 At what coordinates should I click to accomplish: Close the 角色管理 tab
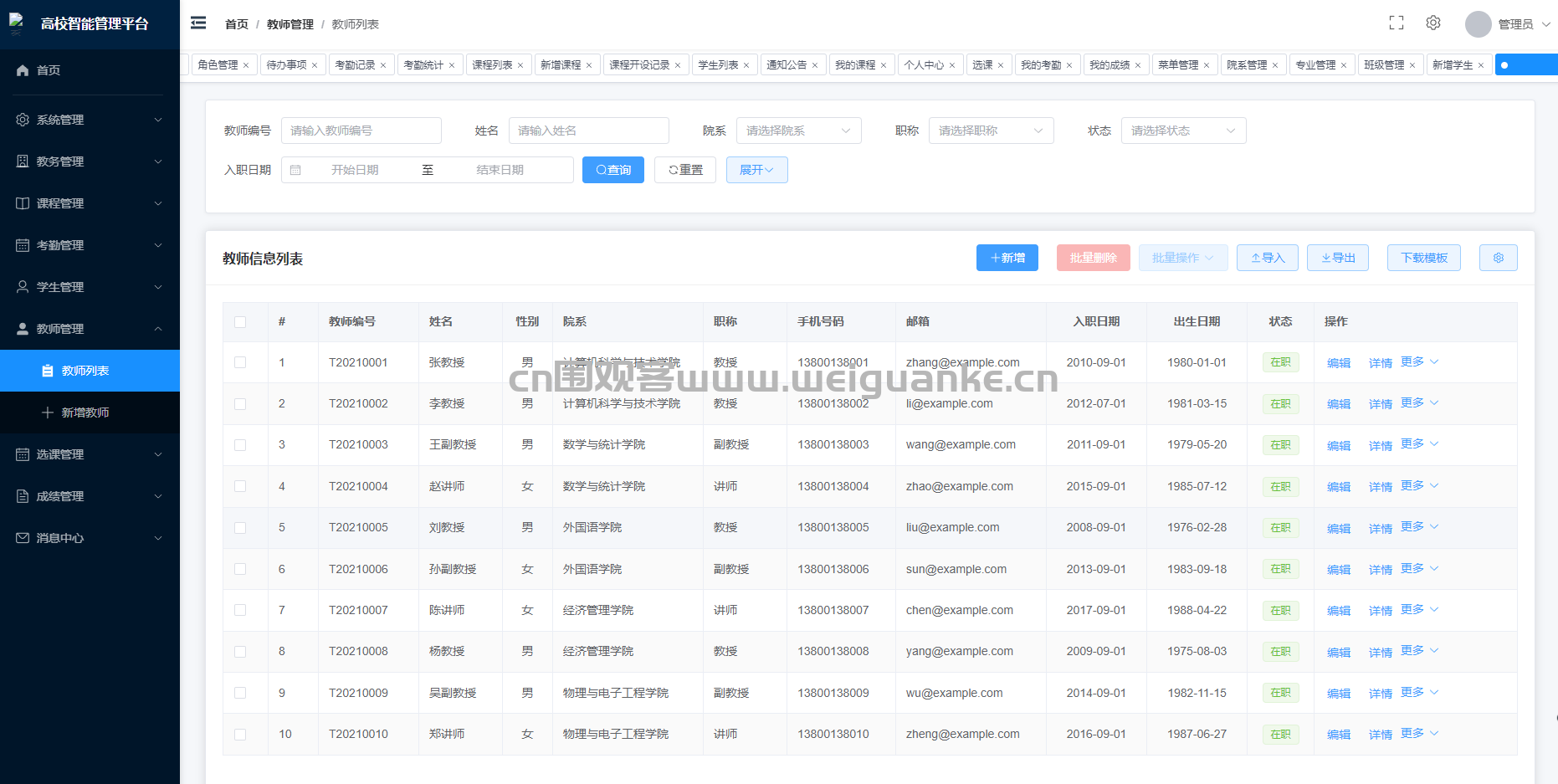click(246, 65)
